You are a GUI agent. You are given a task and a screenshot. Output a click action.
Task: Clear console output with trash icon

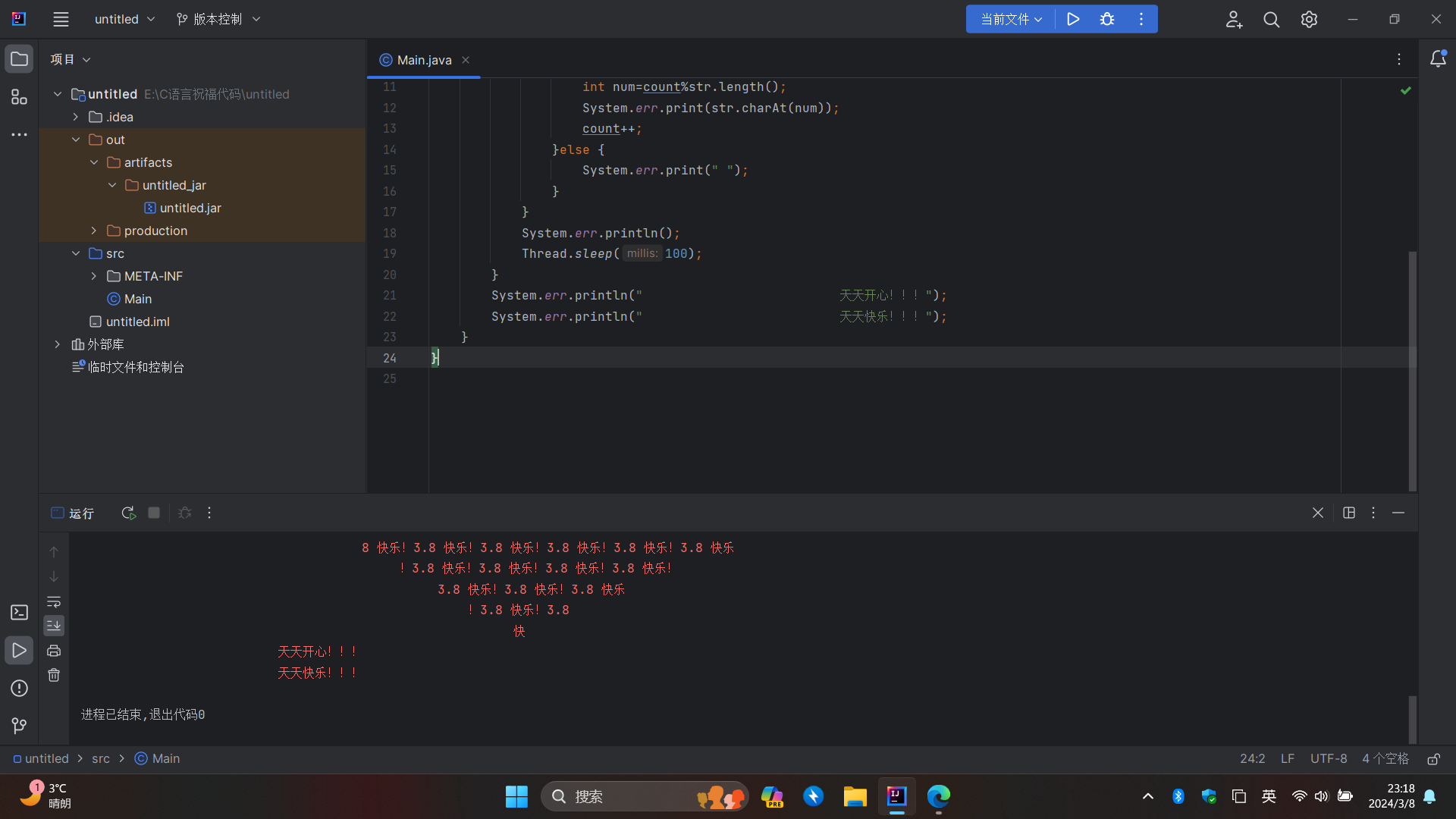click(x=54, y=675)
